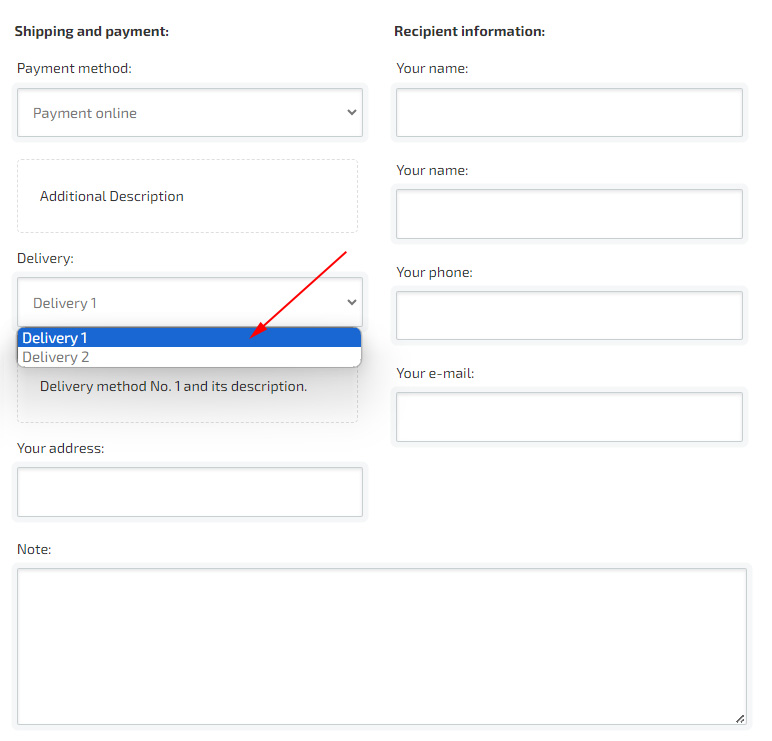Click the "Delivery:" label text
This screenshot has width=772, height=741.
45,258
